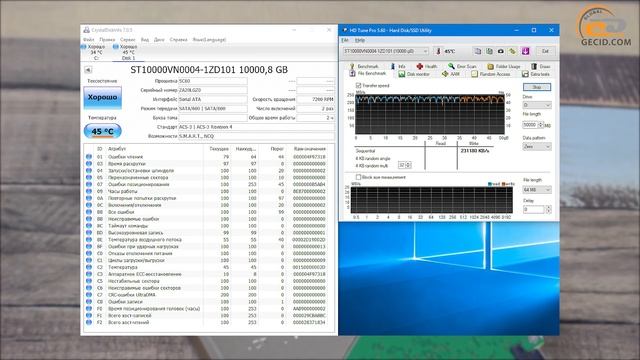Switch to the Disk monitor tab
Viewport: 640px width, 360px height.
(x=414, y=74)
